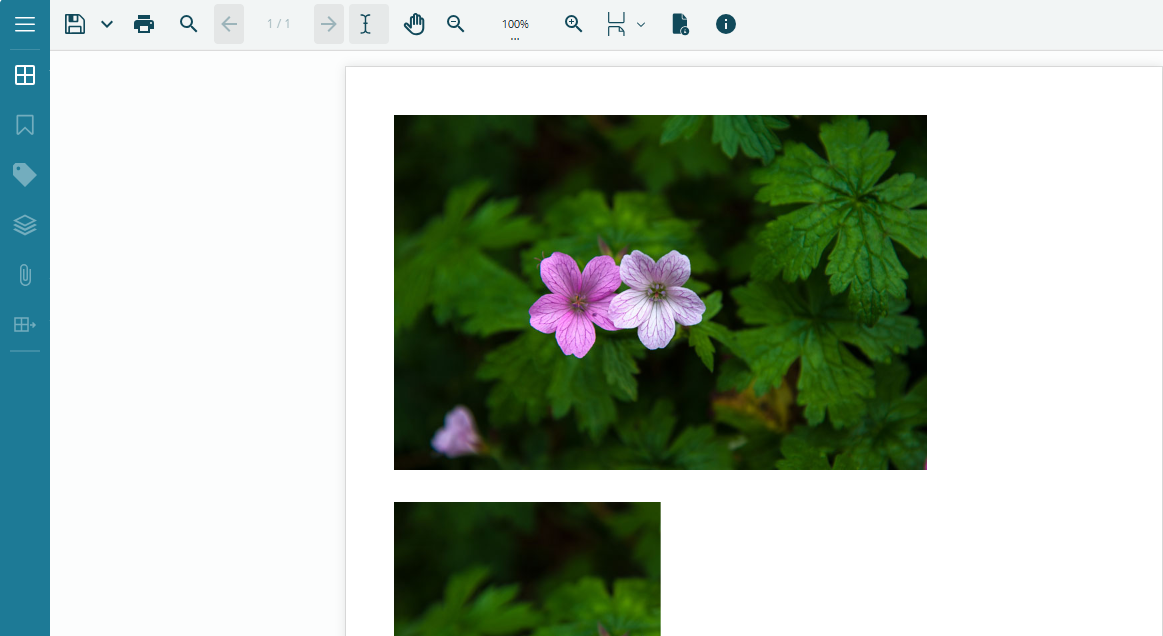The height and width of the screenshot is (636, 1163).
Task: Activate the text selection tool
Action: click(369, 24)
